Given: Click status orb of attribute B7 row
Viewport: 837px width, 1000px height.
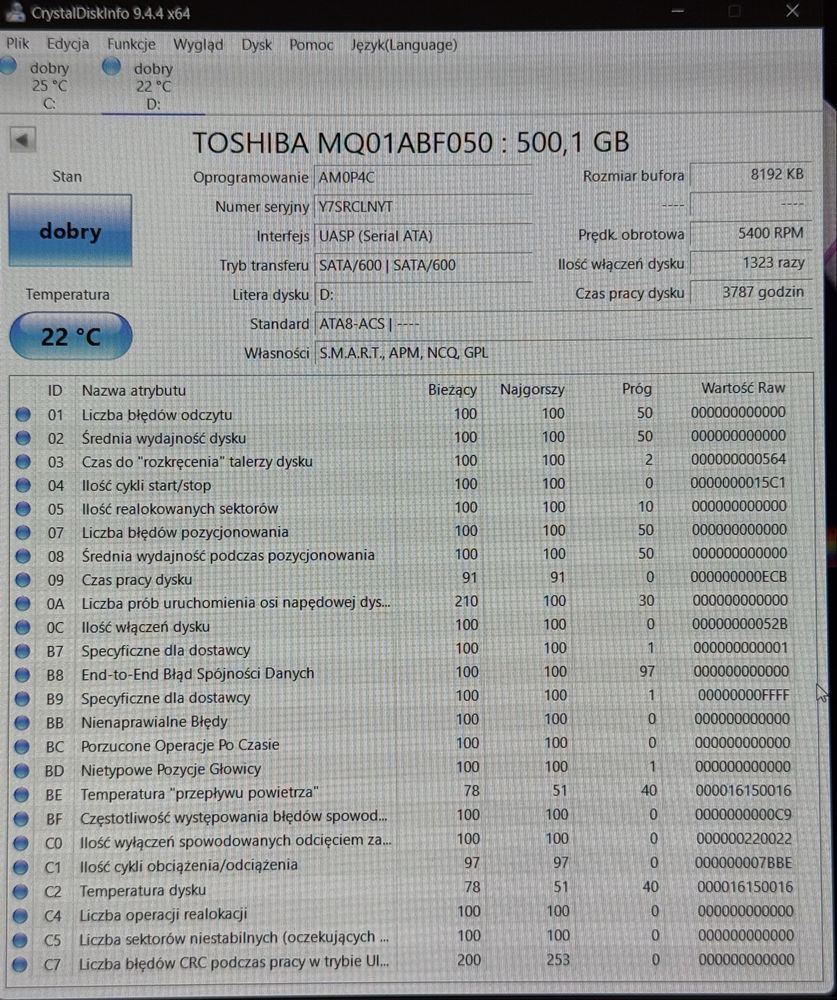Looking at the screenshot, I should [23, 651].
